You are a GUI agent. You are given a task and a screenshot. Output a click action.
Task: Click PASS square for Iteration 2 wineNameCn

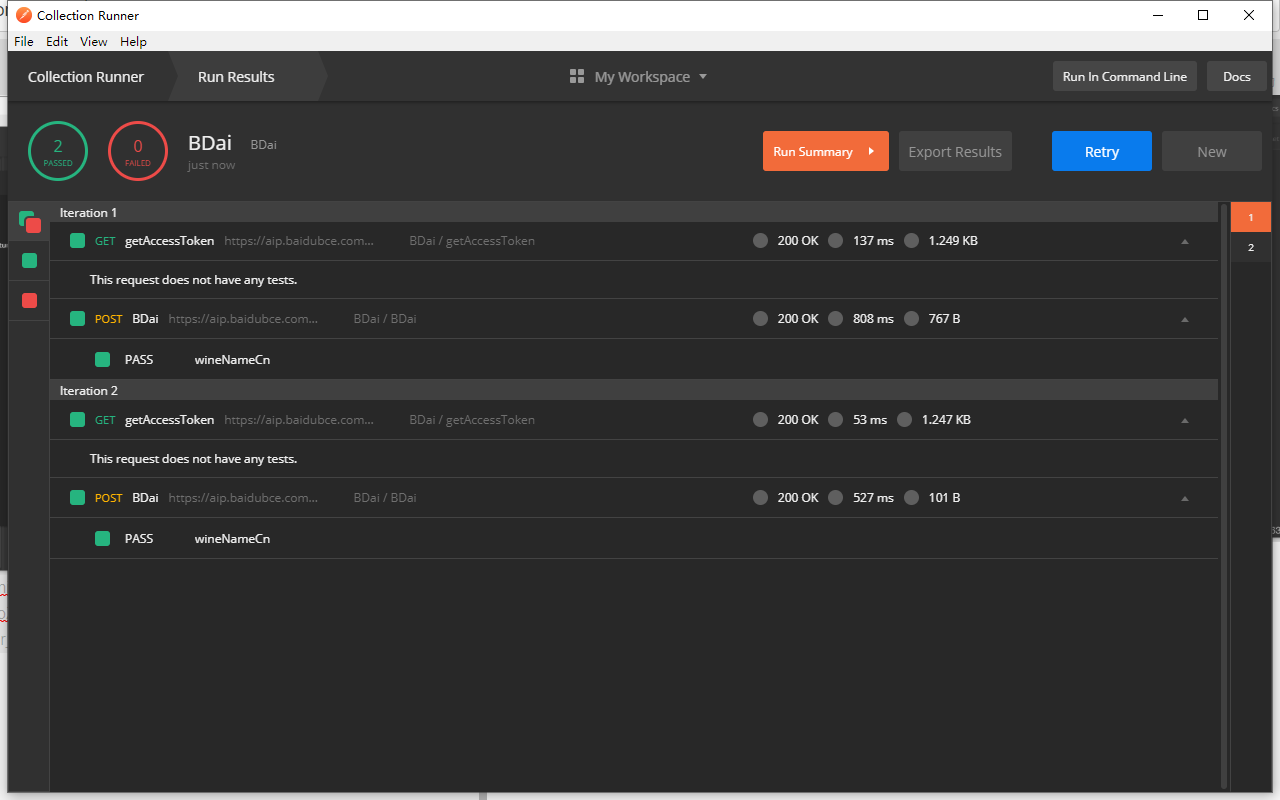[102, 539]
